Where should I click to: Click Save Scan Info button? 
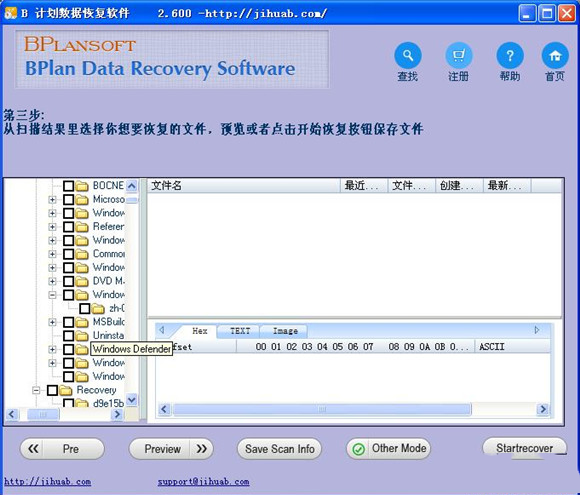tap(279, 449)
